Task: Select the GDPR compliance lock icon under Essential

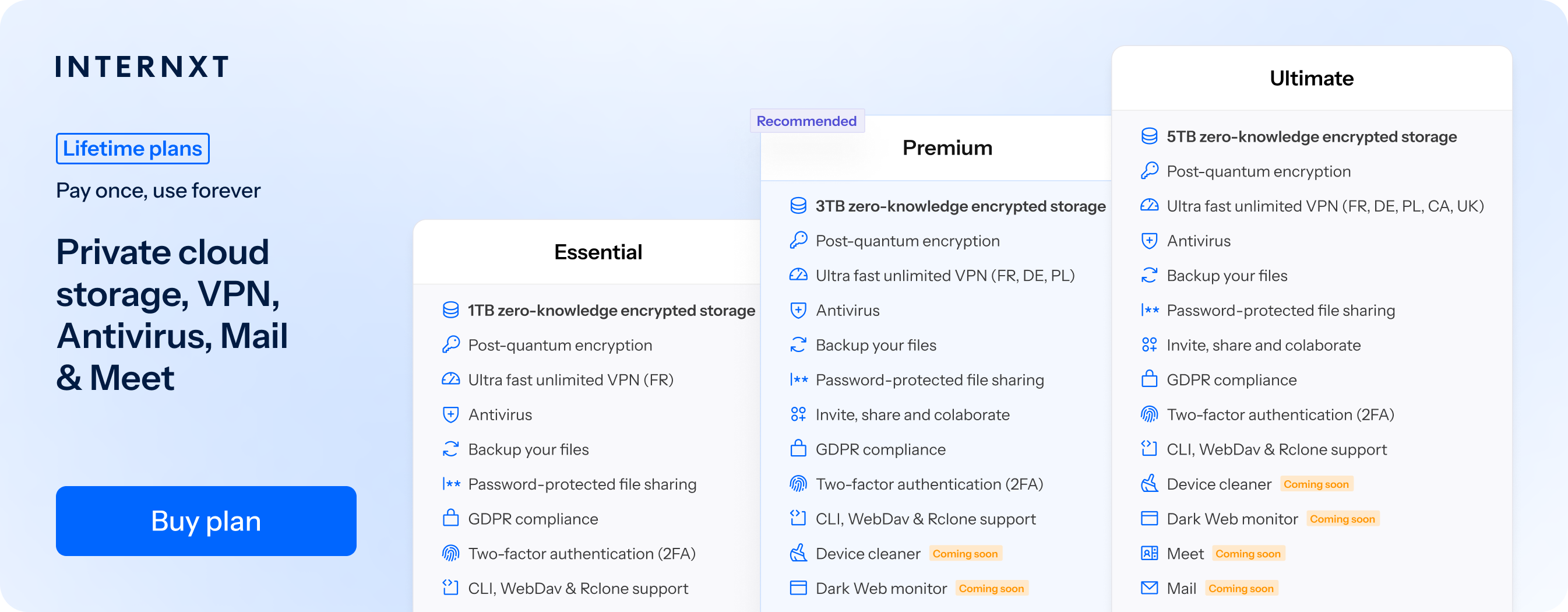Action: 450,519
